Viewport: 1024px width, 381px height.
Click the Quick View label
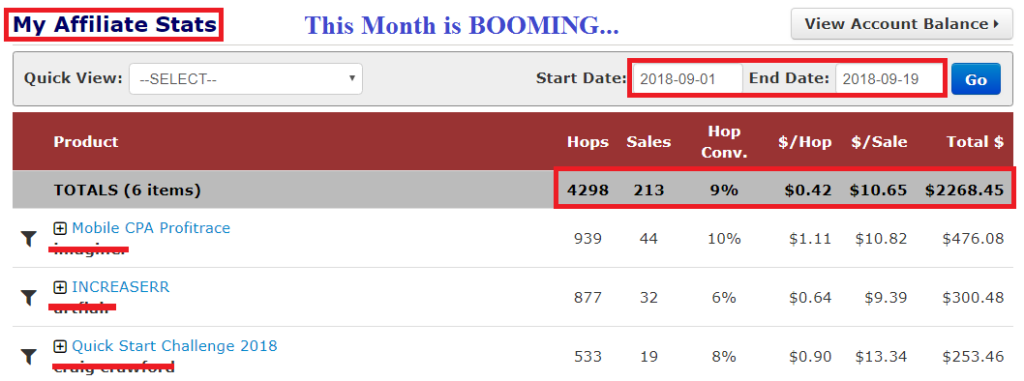coord(73,78)
